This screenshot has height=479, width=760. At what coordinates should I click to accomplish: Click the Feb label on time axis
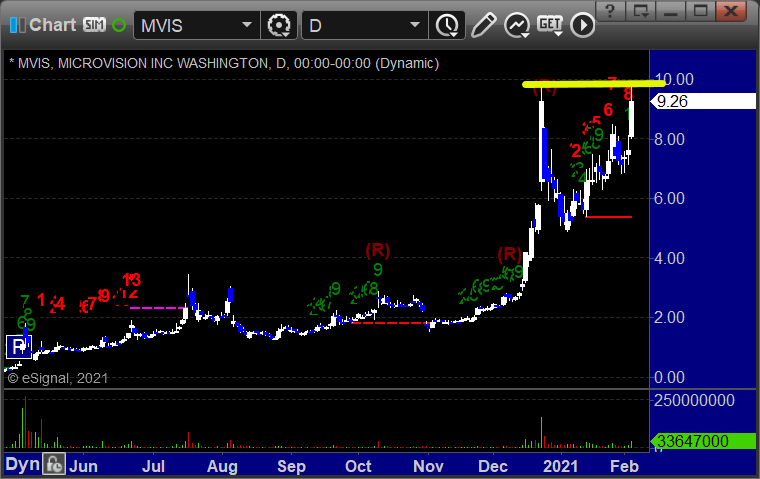tap(624, 466)
